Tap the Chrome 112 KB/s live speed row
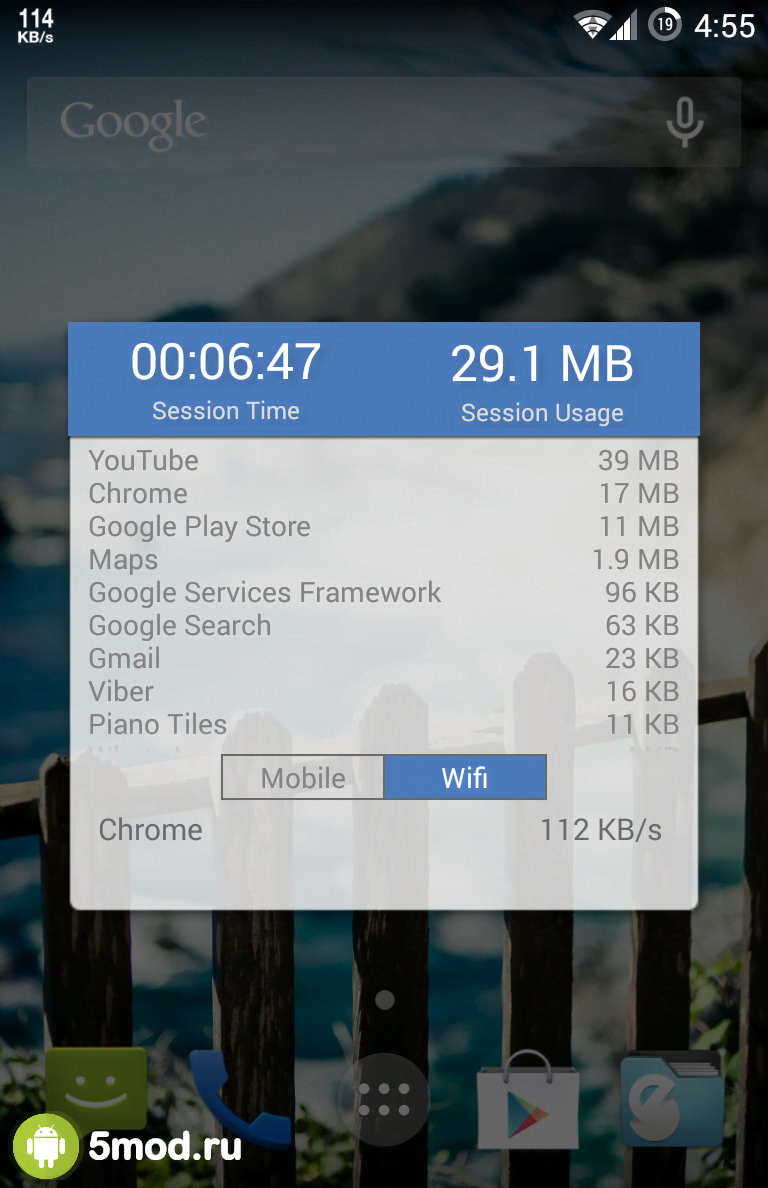768x1188 pixels. coord(380,830)
